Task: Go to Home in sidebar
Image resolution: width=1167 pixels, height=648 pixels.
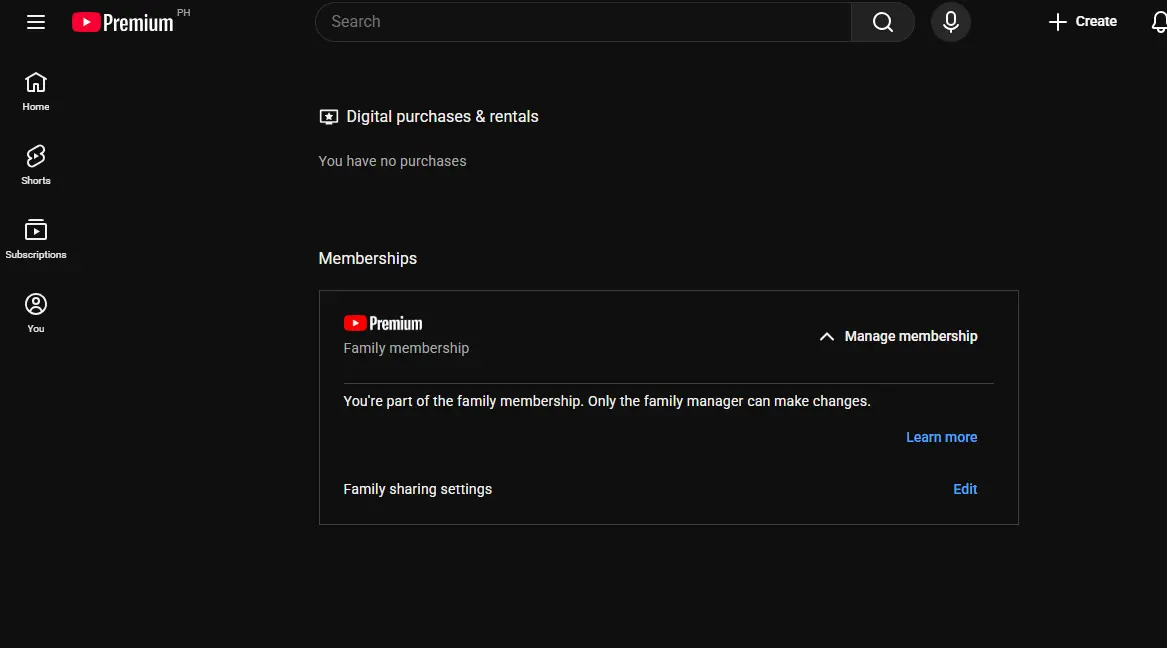Action: (x=36, y=92)
